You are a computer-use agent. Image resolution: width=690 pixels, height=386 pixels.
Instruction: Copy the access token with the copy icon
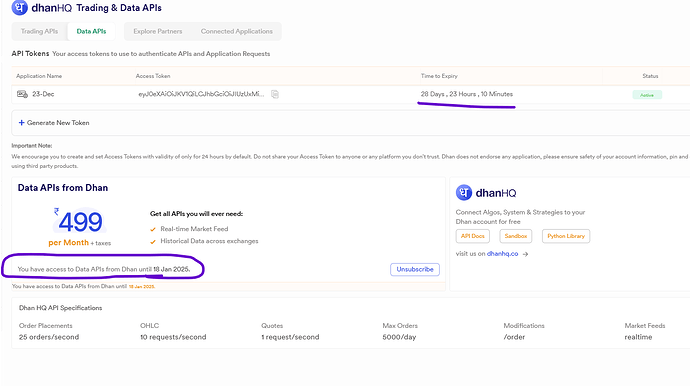(x=275, y=94)
